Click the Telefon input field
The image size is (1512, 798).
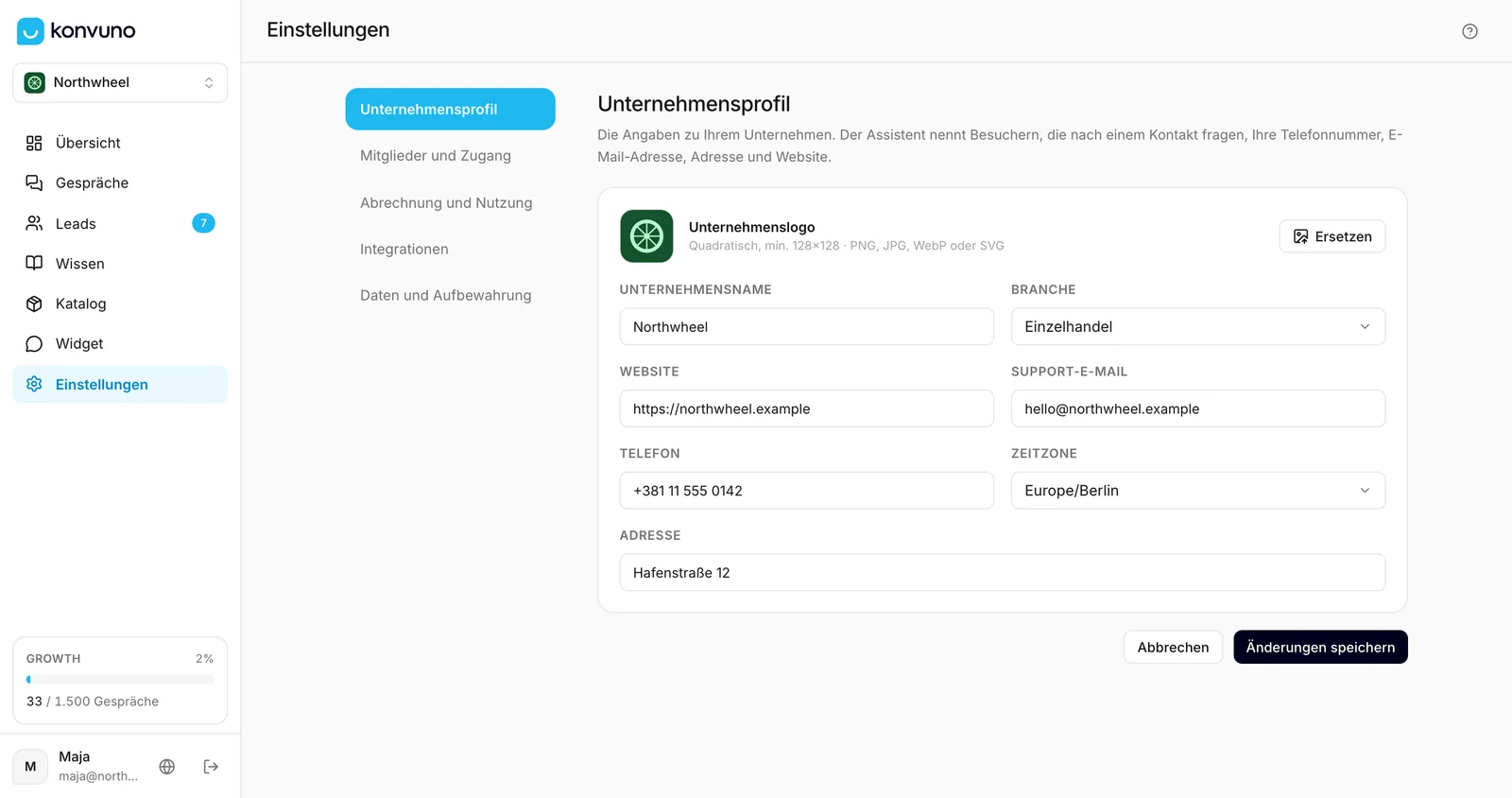click(806, 491)
